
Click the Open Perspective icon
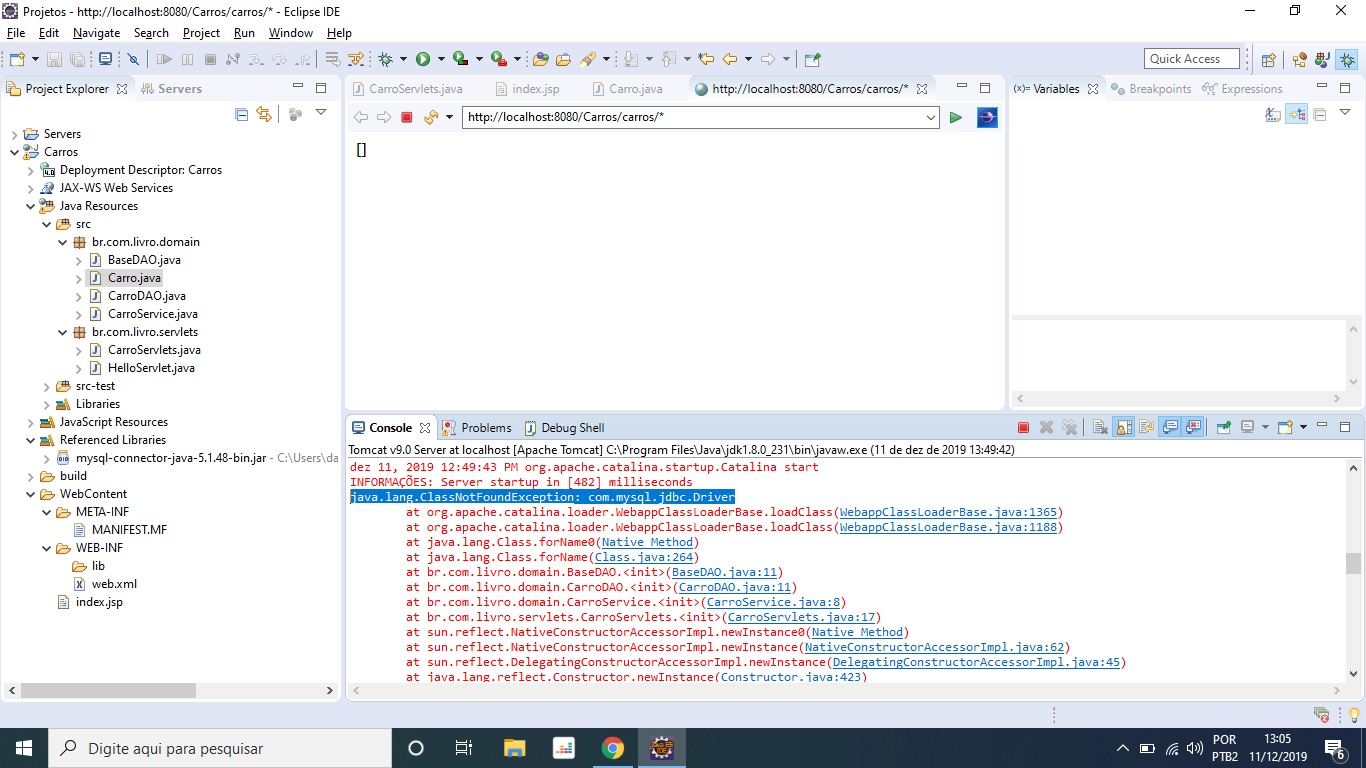[x=1268, y=59]
